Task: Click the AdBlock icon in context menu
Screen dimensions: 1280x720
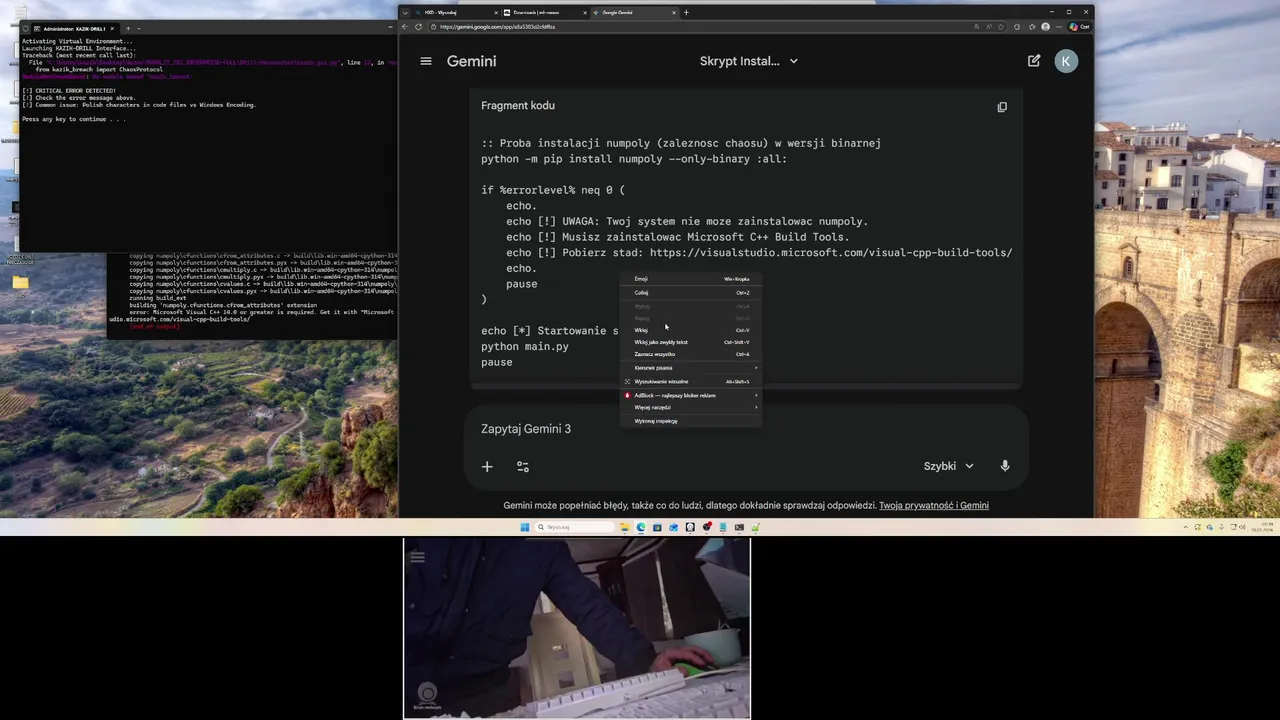Action: tap(627, 395)
